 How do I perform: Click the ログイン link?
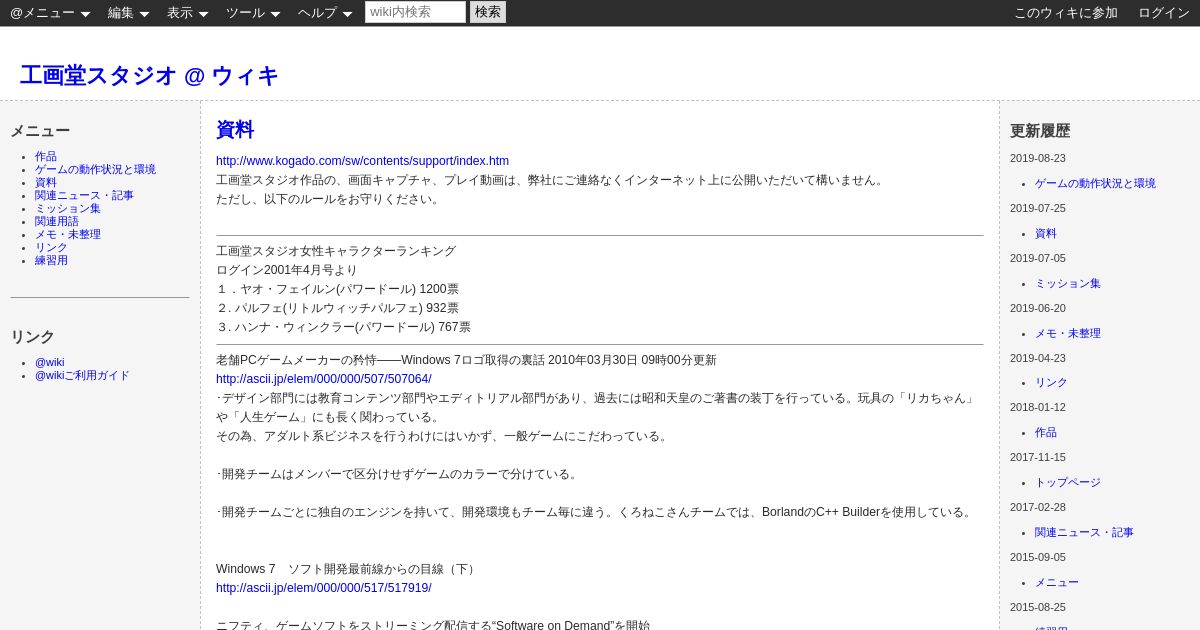[x=1164, y=13]
